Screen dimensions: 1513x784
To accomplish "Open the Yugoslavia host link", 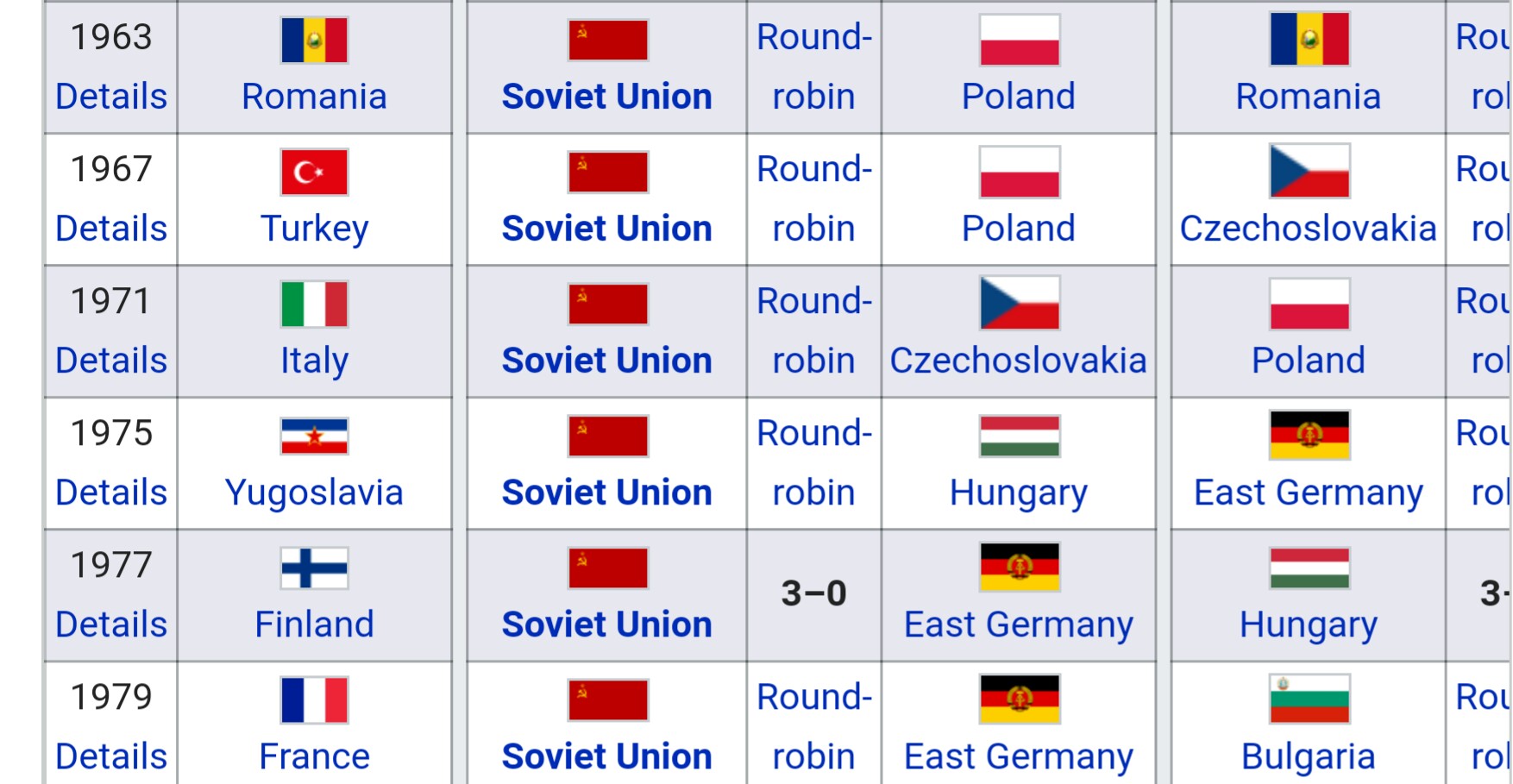I will click(x=314, y=493).
